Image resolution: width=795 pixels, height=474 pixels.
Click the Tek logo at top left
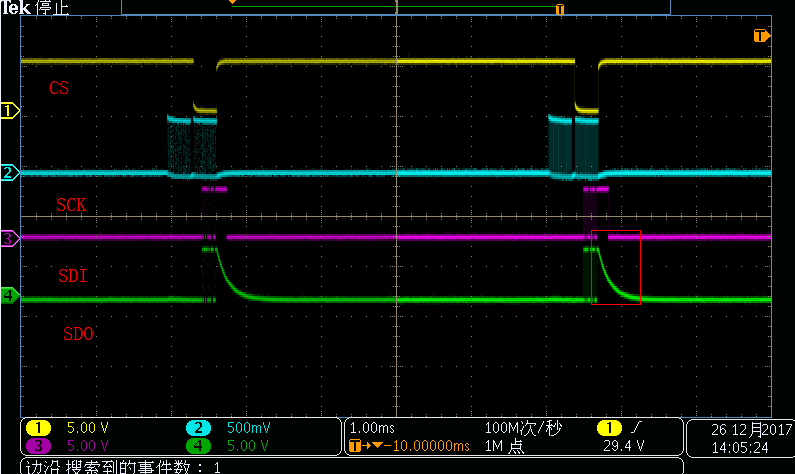point(16,8)
